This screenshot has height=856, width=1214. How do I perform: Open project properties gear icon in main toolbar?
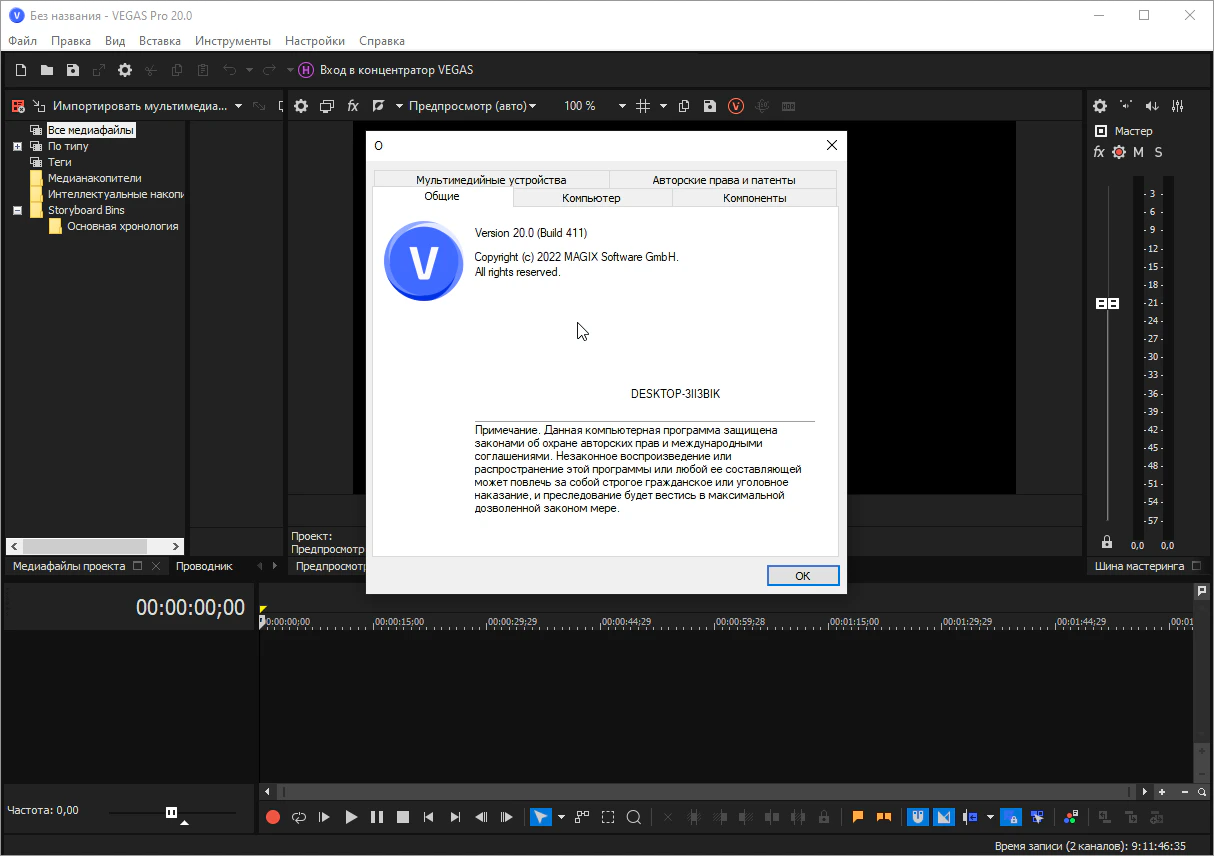point(125,70)
